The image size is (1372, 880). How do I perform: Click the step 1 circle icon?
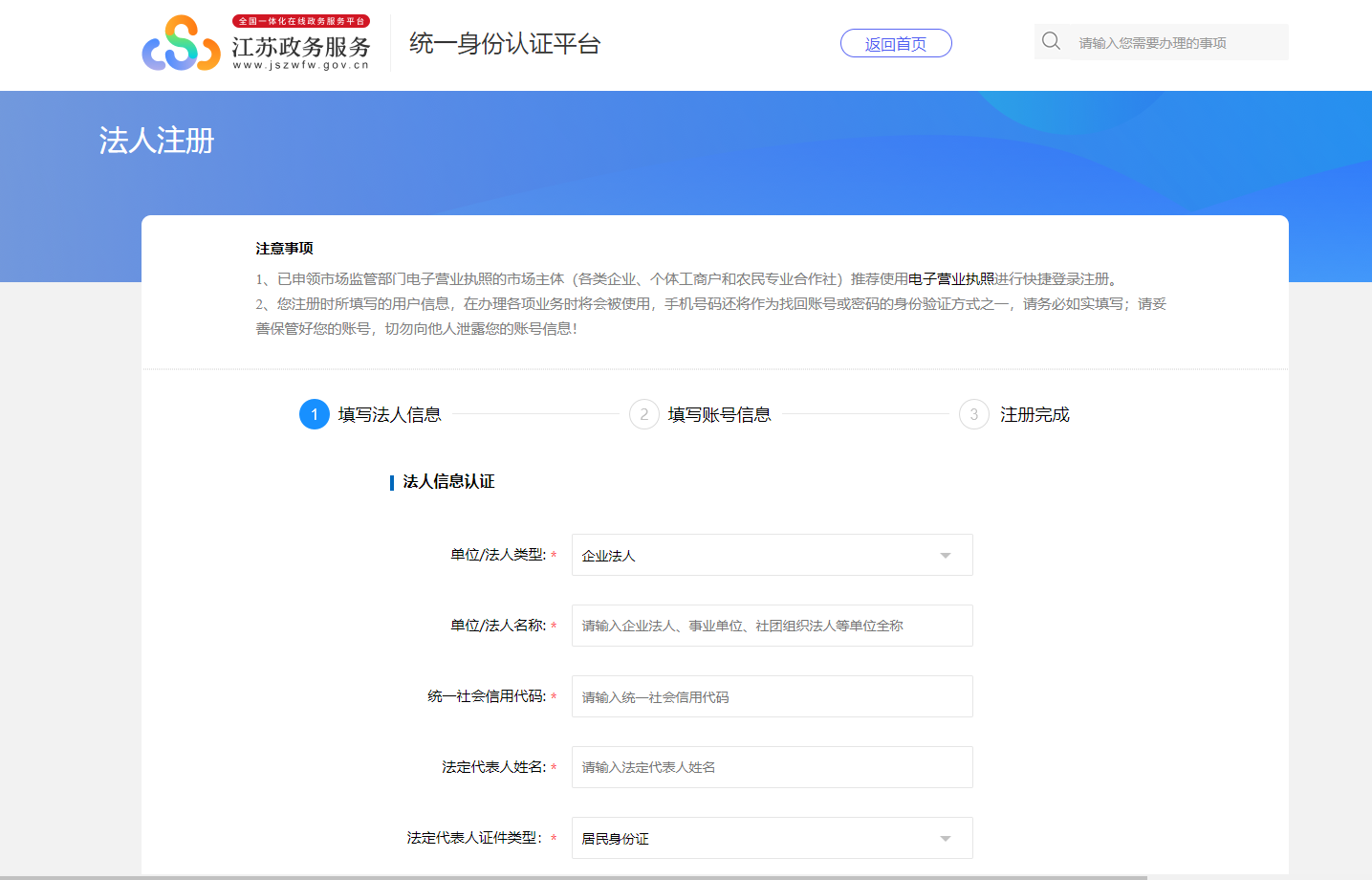(x=314, y=414)
